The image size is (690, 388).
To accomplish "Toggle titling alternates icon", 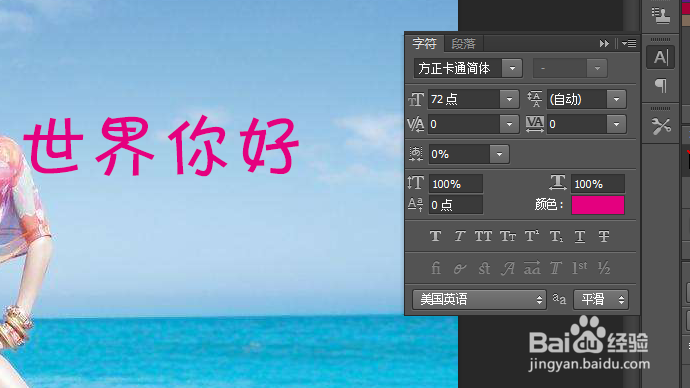I will click(x=556, y=268).
